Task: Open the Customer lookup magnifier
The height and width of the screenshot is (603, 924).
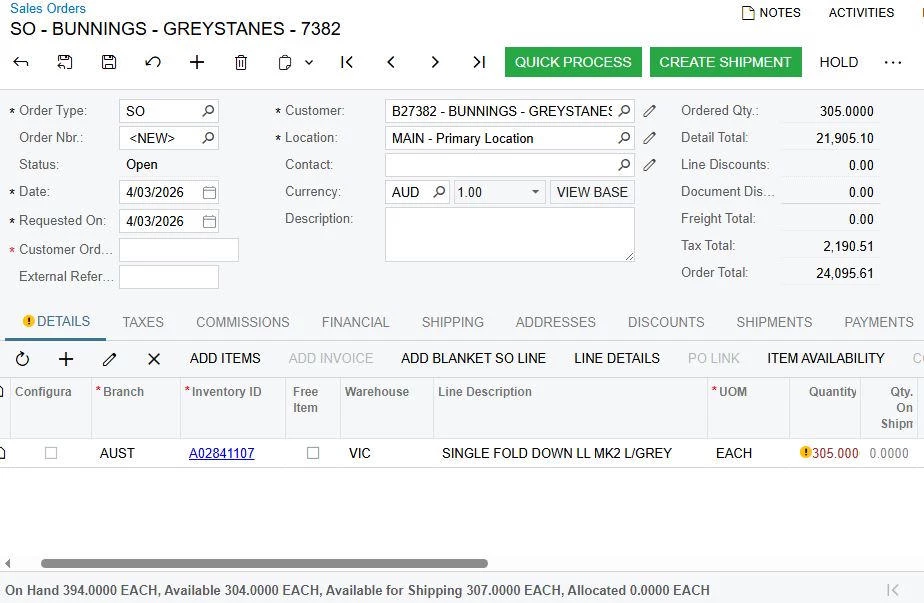Action: pos(624,111)
